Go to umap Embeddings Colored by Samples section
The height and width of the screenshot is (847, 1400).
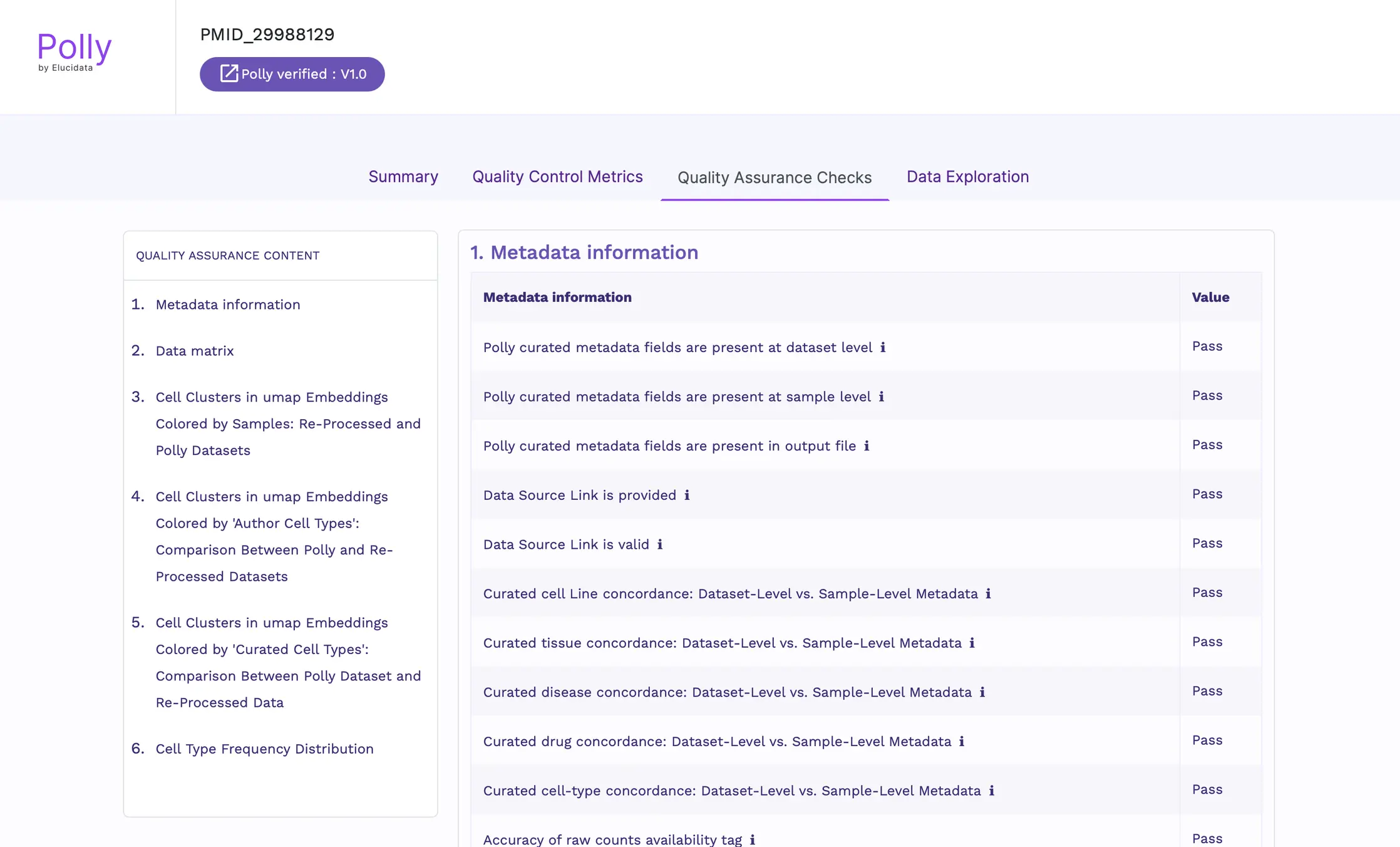point(287,423)
